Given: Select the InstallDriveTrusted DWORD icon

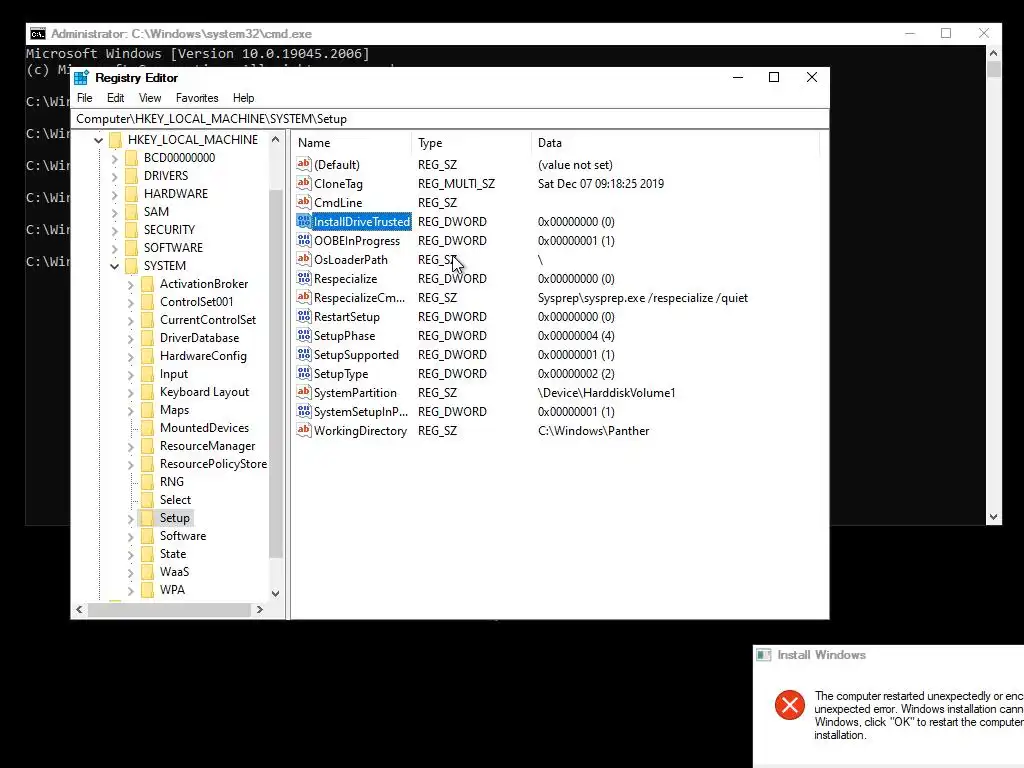Looking at the screenshot, I should coord(304,221).
